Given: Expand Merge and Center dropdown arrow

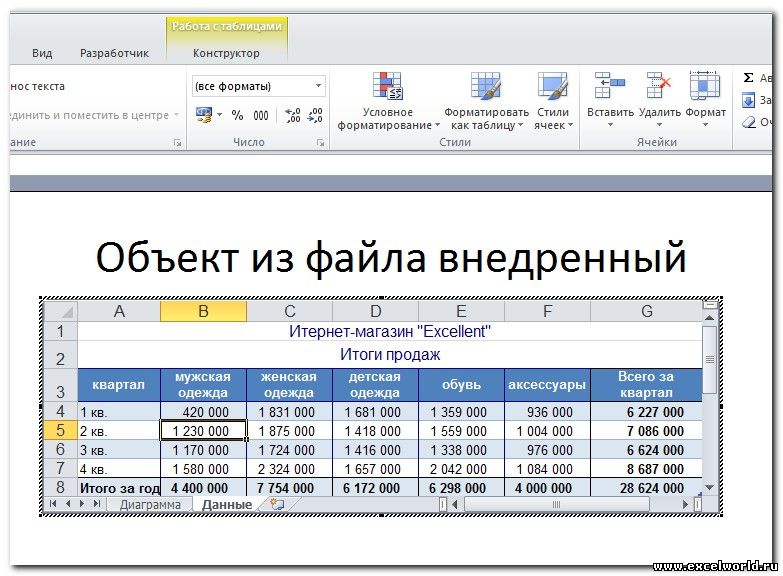Looking at the screenshot, I should pos(176,115).
